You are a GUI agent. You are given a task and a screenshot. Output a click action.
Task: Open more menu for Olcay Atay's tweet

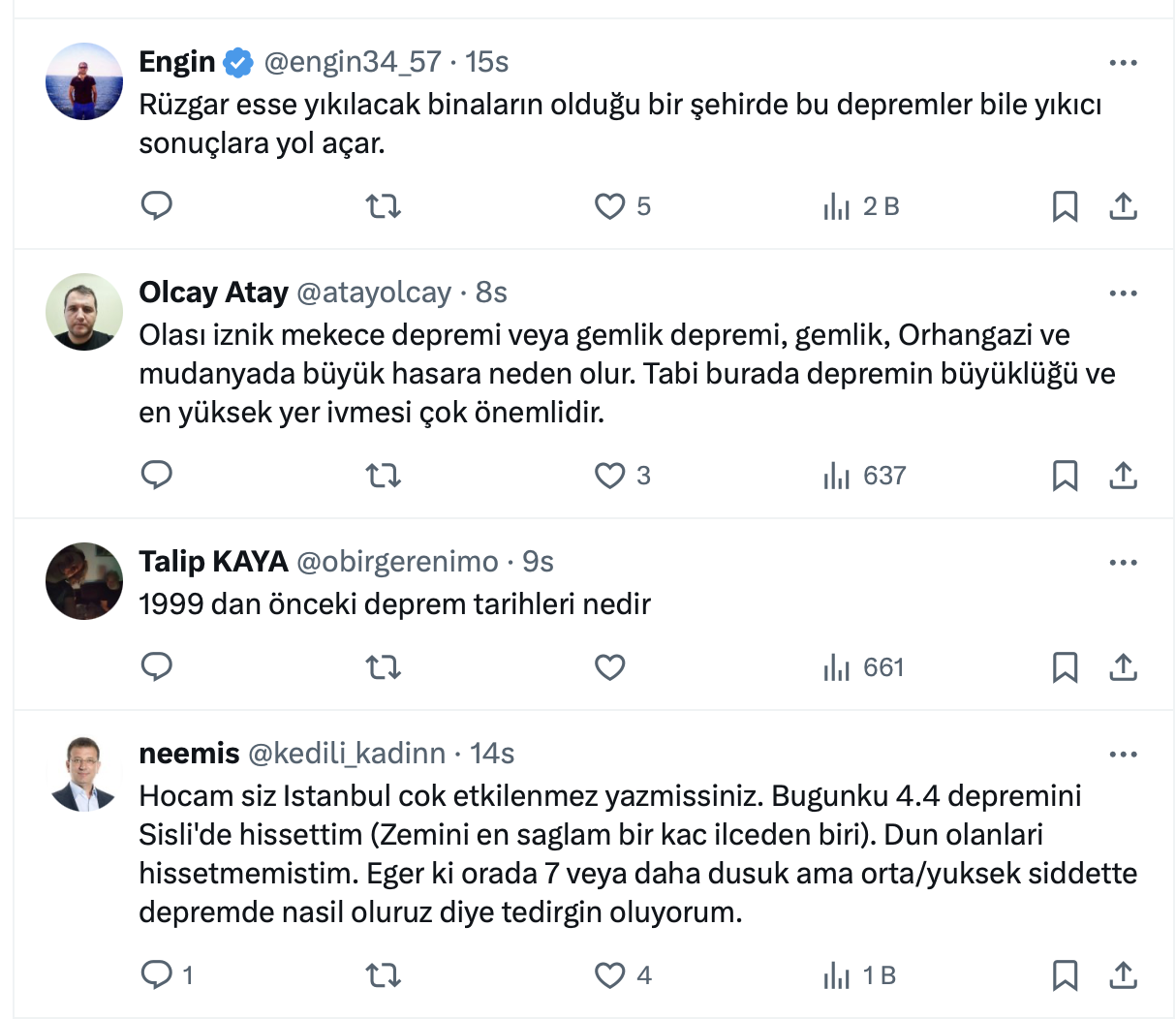(x=1123, y=293)
